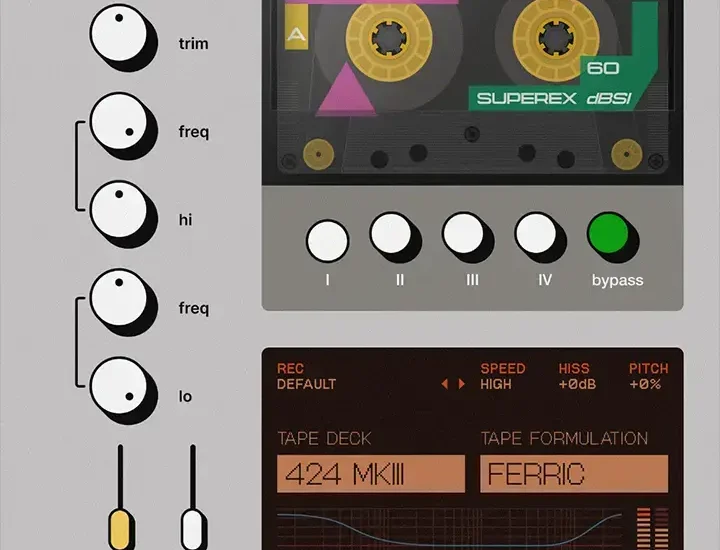
Task: Click the hi band freq knob
Action: (x=119, y=121)
